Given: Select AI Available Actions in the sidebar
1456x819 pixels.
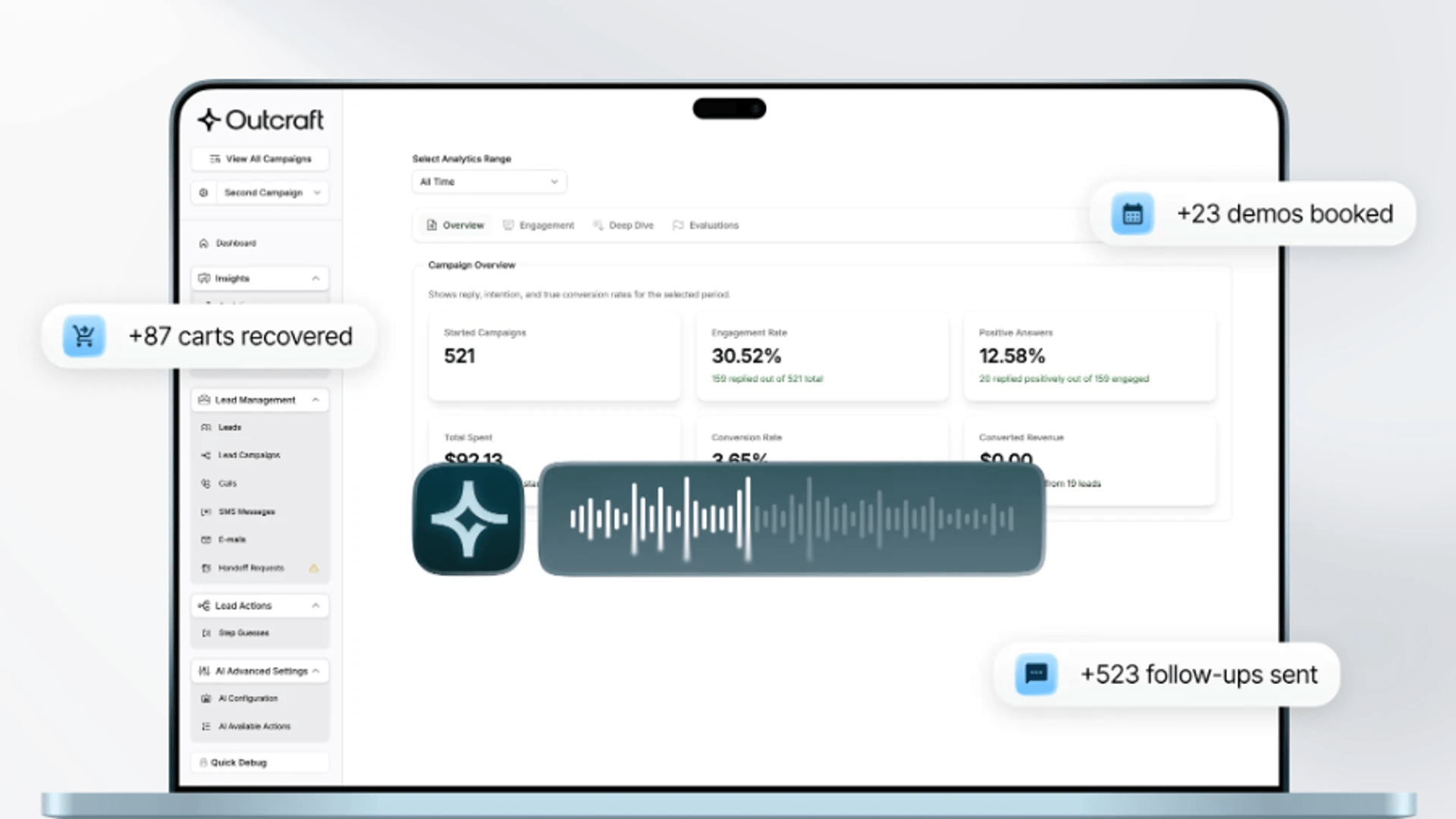Looking at the screenshot, I should click(253, 726).
